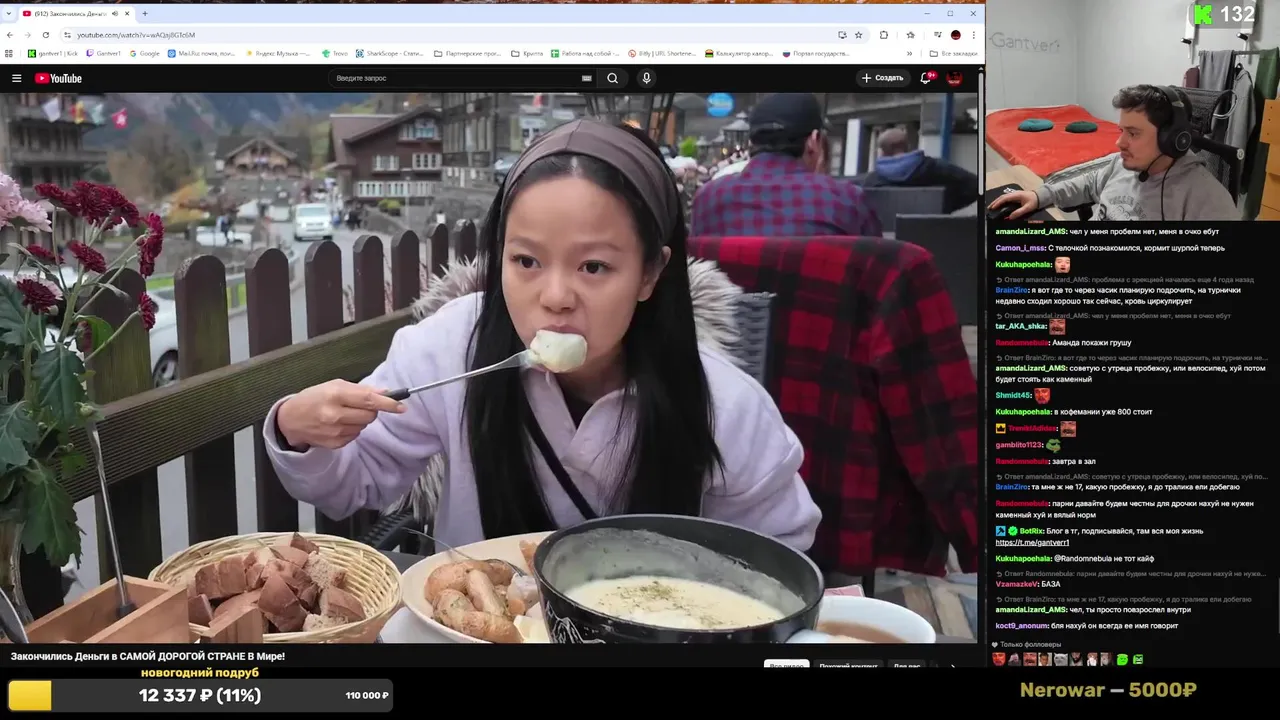Open the 'Работа над собой' spreadsheet bookmark
Image resolution: width=1280 pixels, height=720 pixels.
pos(585,53)
